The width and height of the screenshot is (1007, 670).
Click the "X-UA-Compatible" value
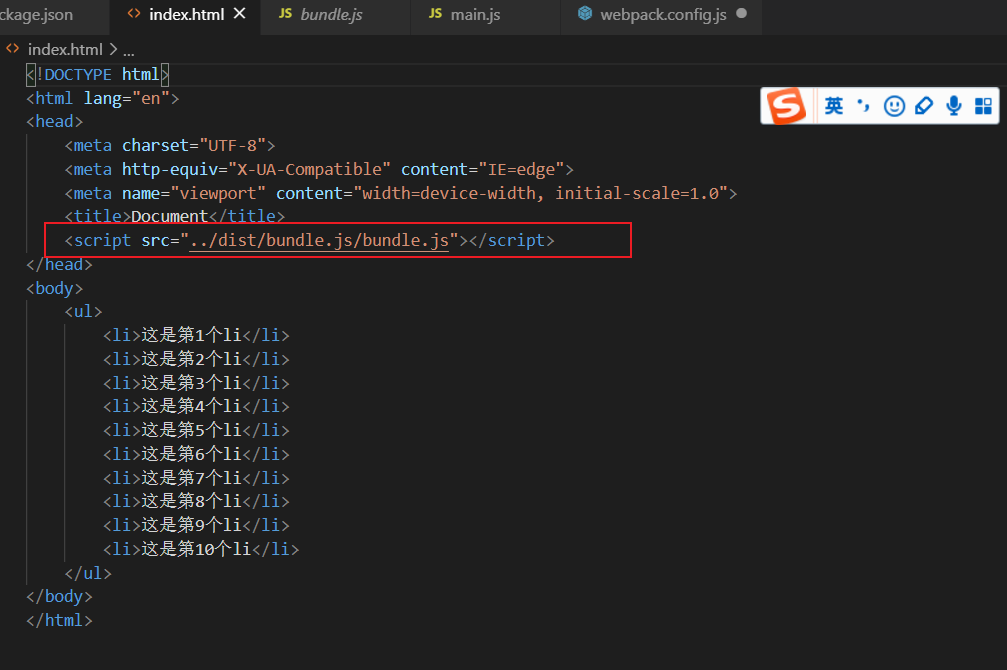(309, 170)
